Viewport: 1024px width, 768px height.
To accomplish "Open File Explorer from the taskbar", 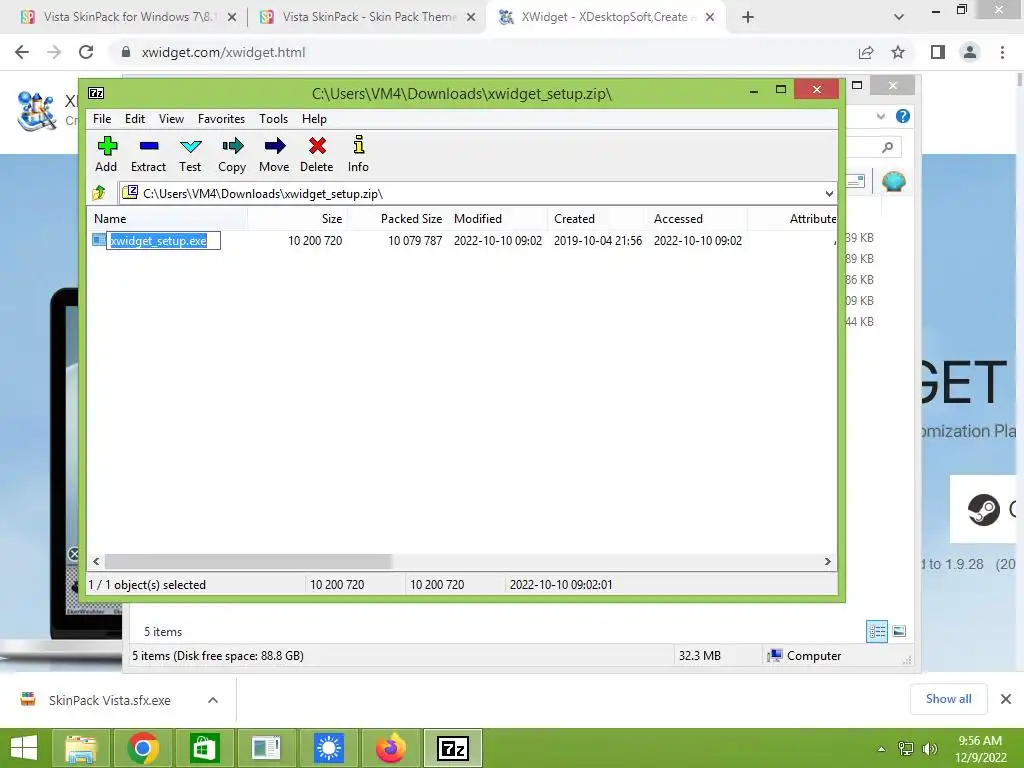I will [x=82, y=748].
